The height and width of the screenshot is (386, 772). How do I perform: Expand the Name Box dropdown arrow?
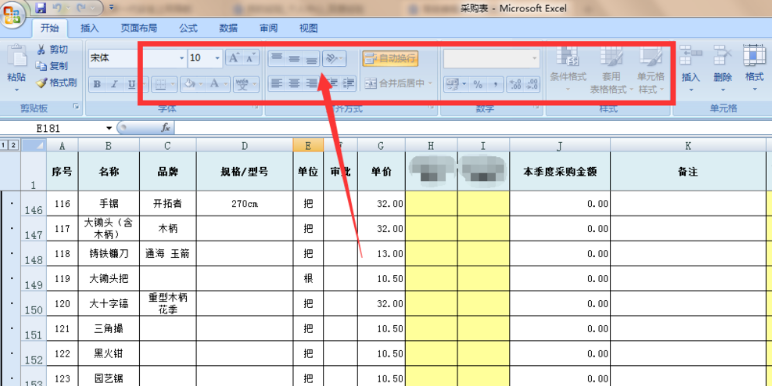coord(109,128)
